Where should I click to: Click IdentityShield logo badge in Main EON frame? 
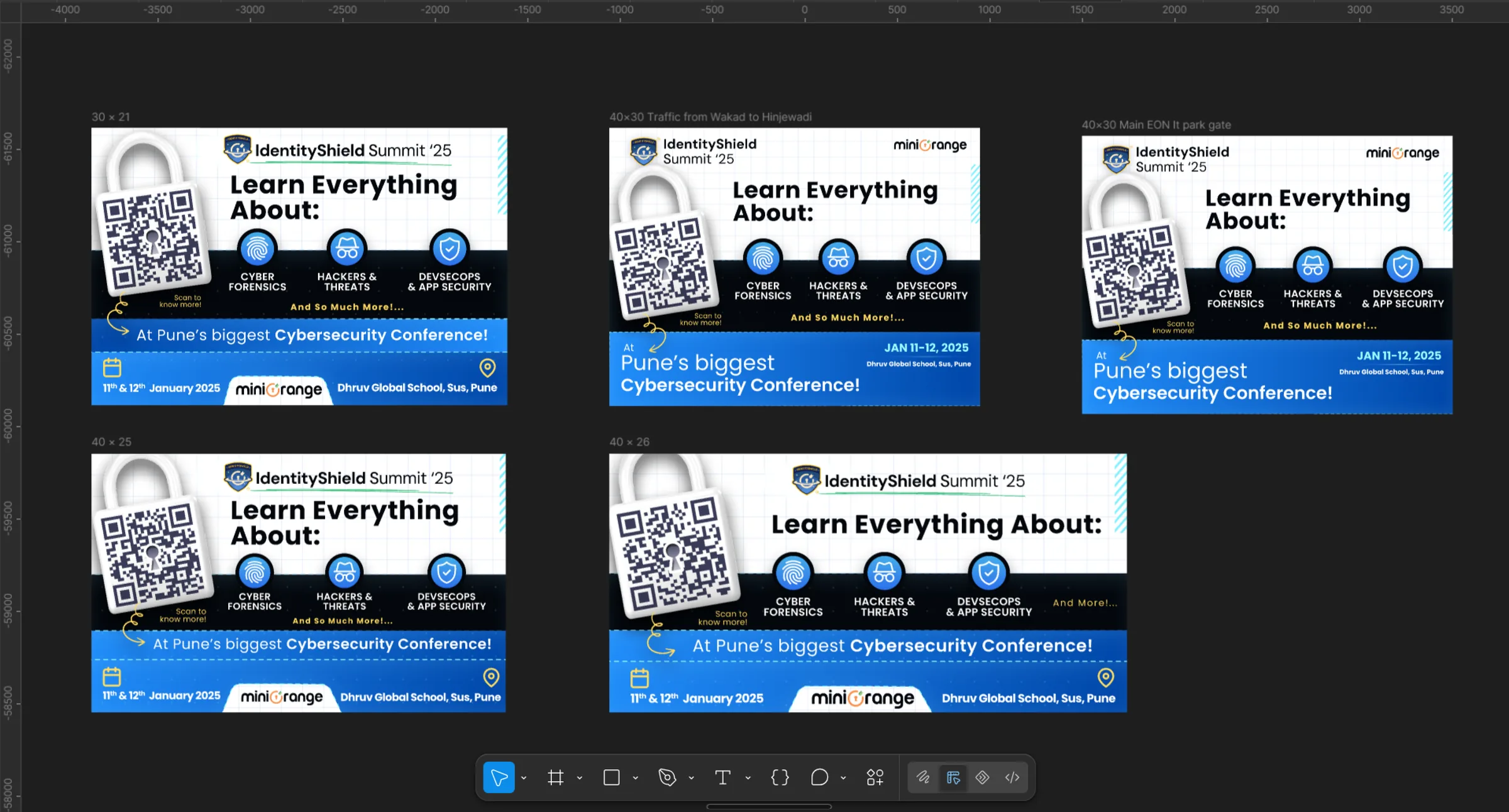pyautogui.click(x=1117, y=159)
